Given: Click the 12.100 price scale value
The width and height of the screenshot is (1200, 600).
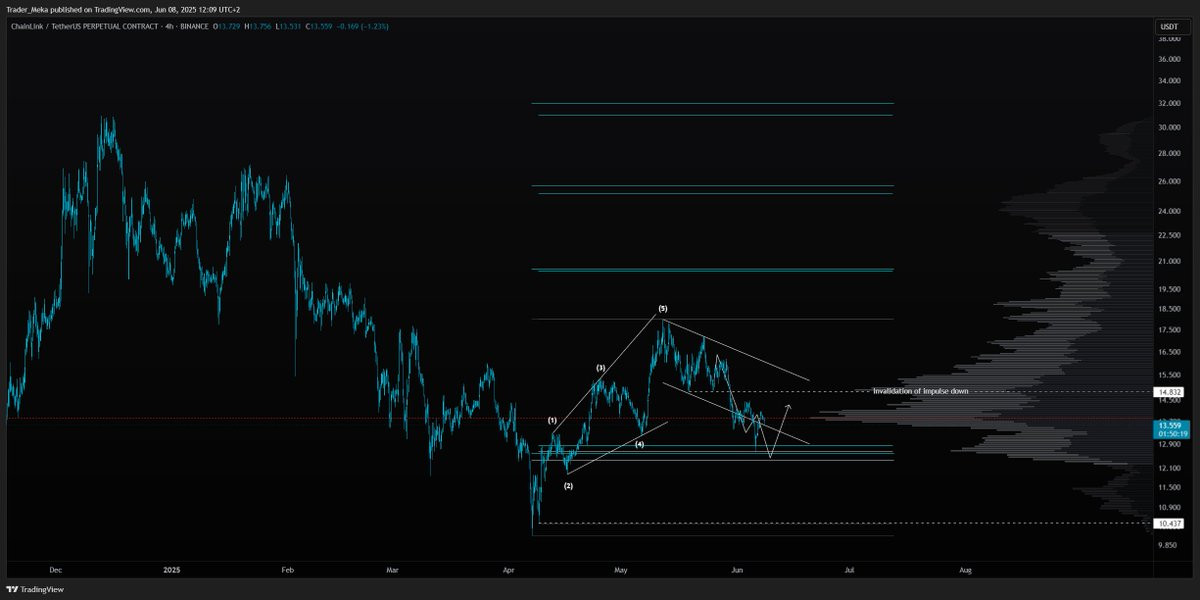Looking at the screenshot, I should point(1169,467).
